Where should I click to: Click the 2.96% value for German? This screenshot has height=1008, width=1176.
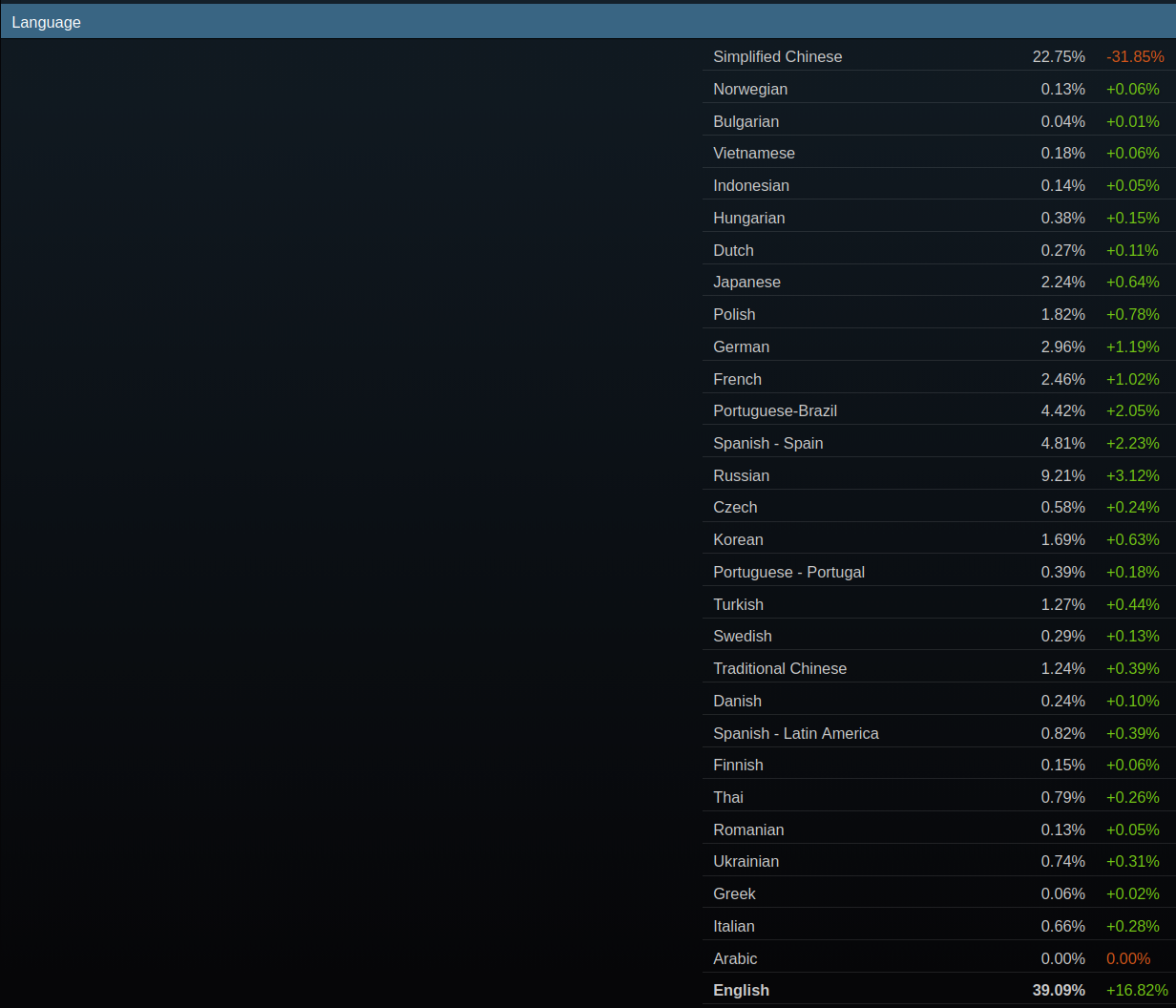1063,346
